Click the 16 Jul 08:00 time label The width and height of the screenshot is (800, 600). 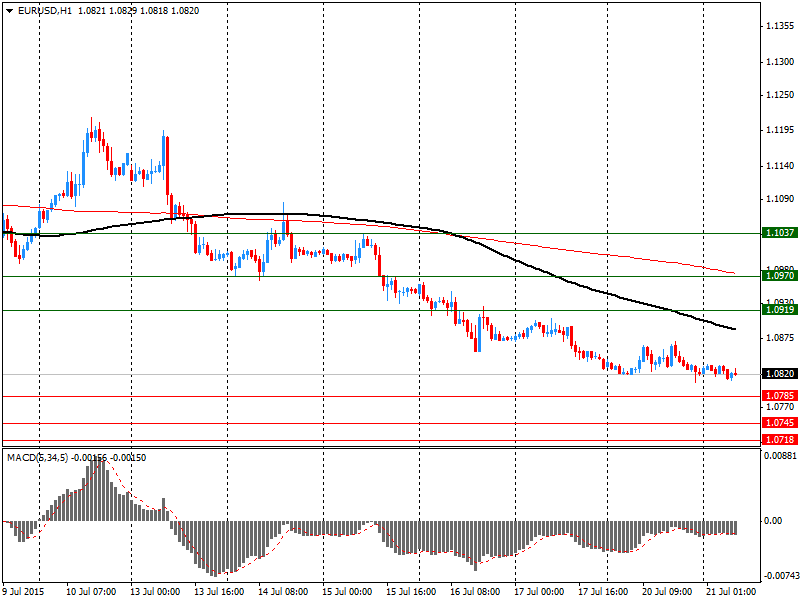475,592
